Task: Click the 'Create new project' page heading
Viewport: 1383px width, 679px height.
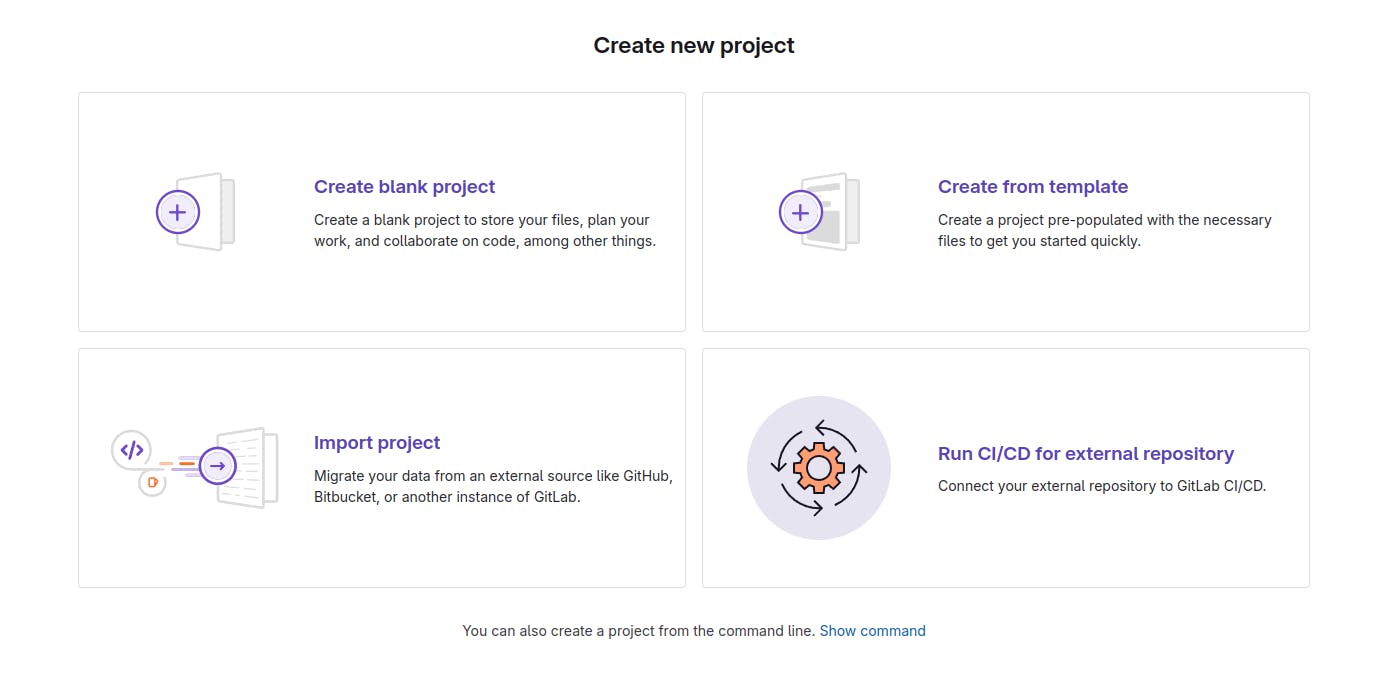Action: (x=693, y=45)
